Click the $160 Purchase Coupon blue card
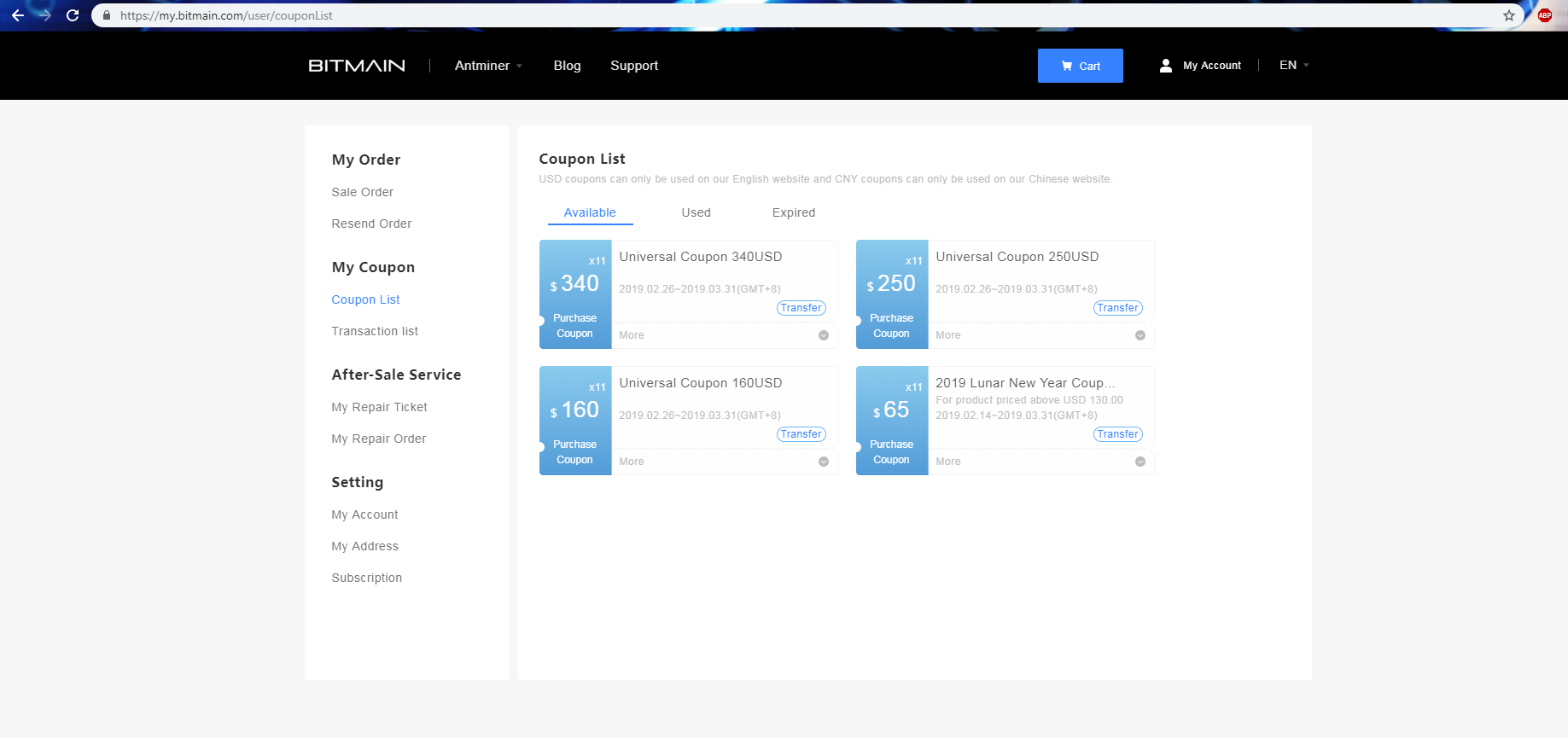 (575, 421)
